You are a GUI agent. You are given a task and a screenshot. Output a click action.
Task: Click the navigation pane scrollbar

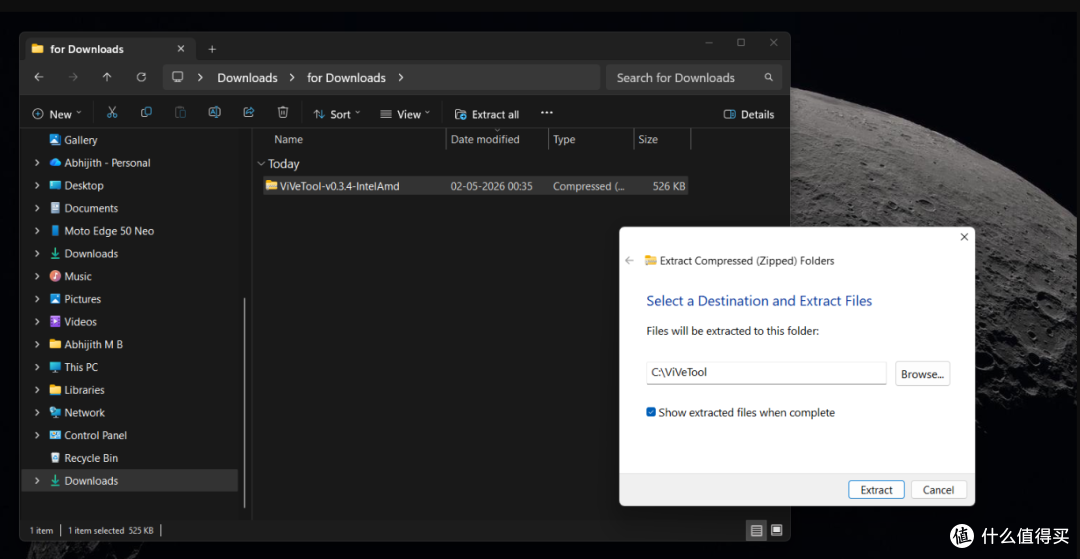245,403
